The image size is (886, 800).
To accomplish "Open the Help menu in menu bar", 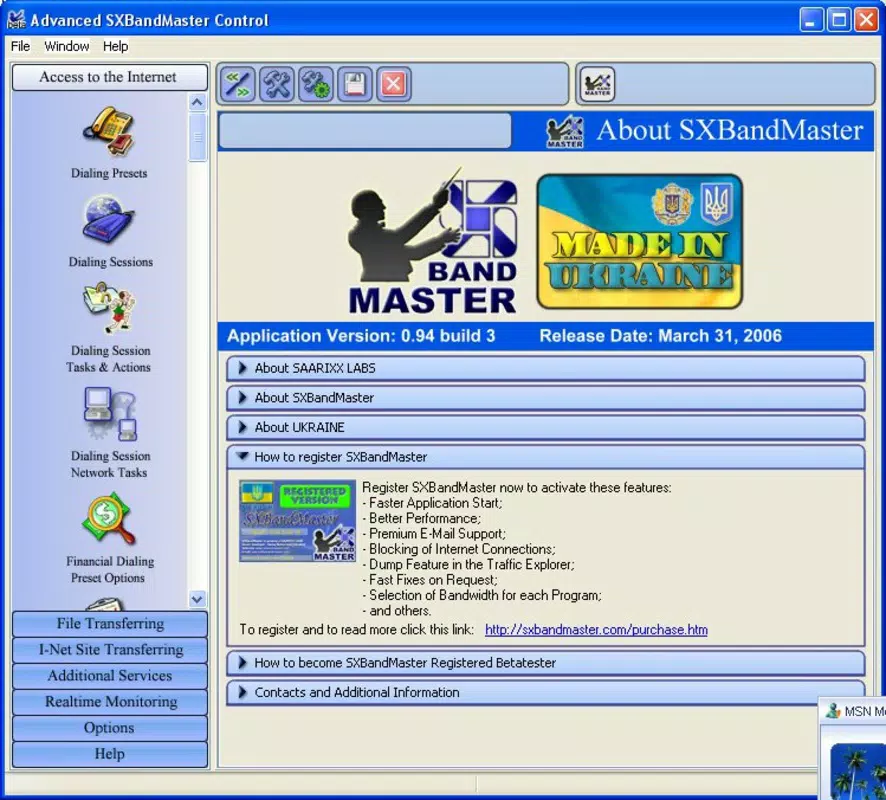I will point(115,46).
